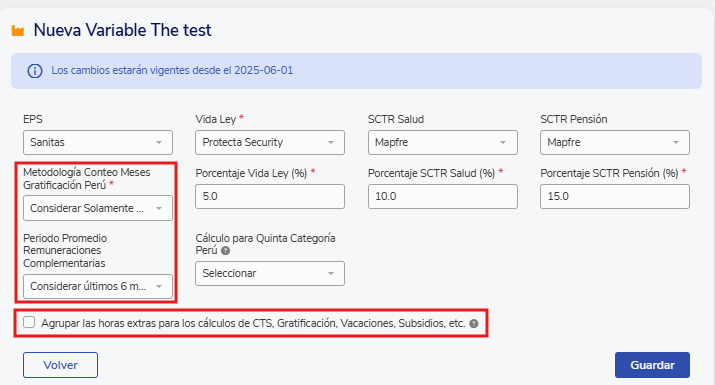This screenshot has height=385, width=715.
Task: Open Periodo Promedio Remuneraciones Complementarias dropdown
Action: (x=98, y=286)
